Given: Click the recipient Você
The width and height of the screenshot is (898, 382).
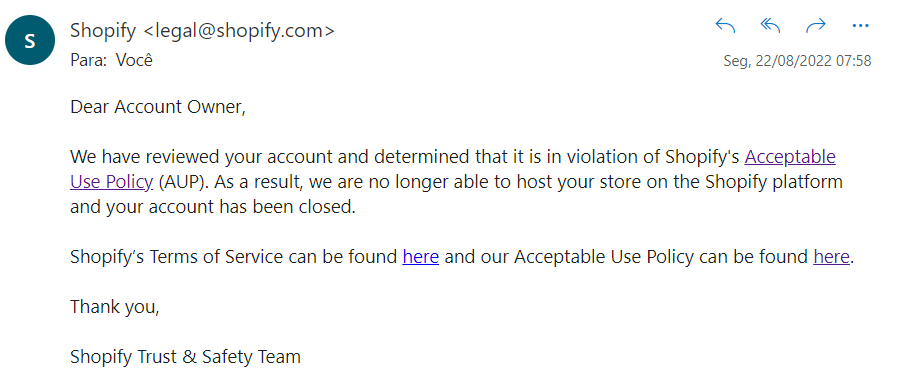Looking at the screenshot, I should [x=135, y=60].
